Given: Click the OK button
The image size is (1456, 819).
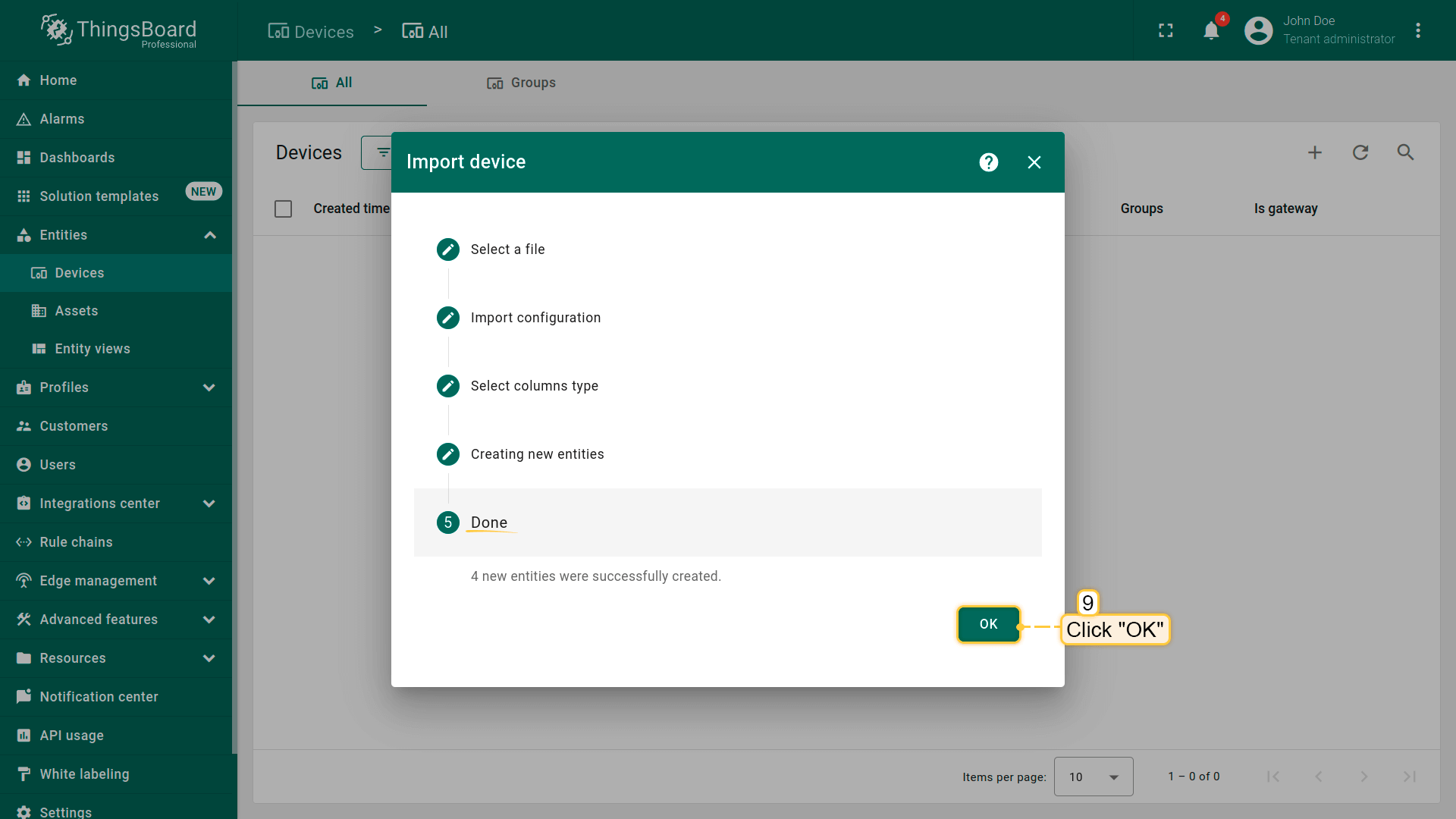Looking at the screenshot, I should (988, 624).
